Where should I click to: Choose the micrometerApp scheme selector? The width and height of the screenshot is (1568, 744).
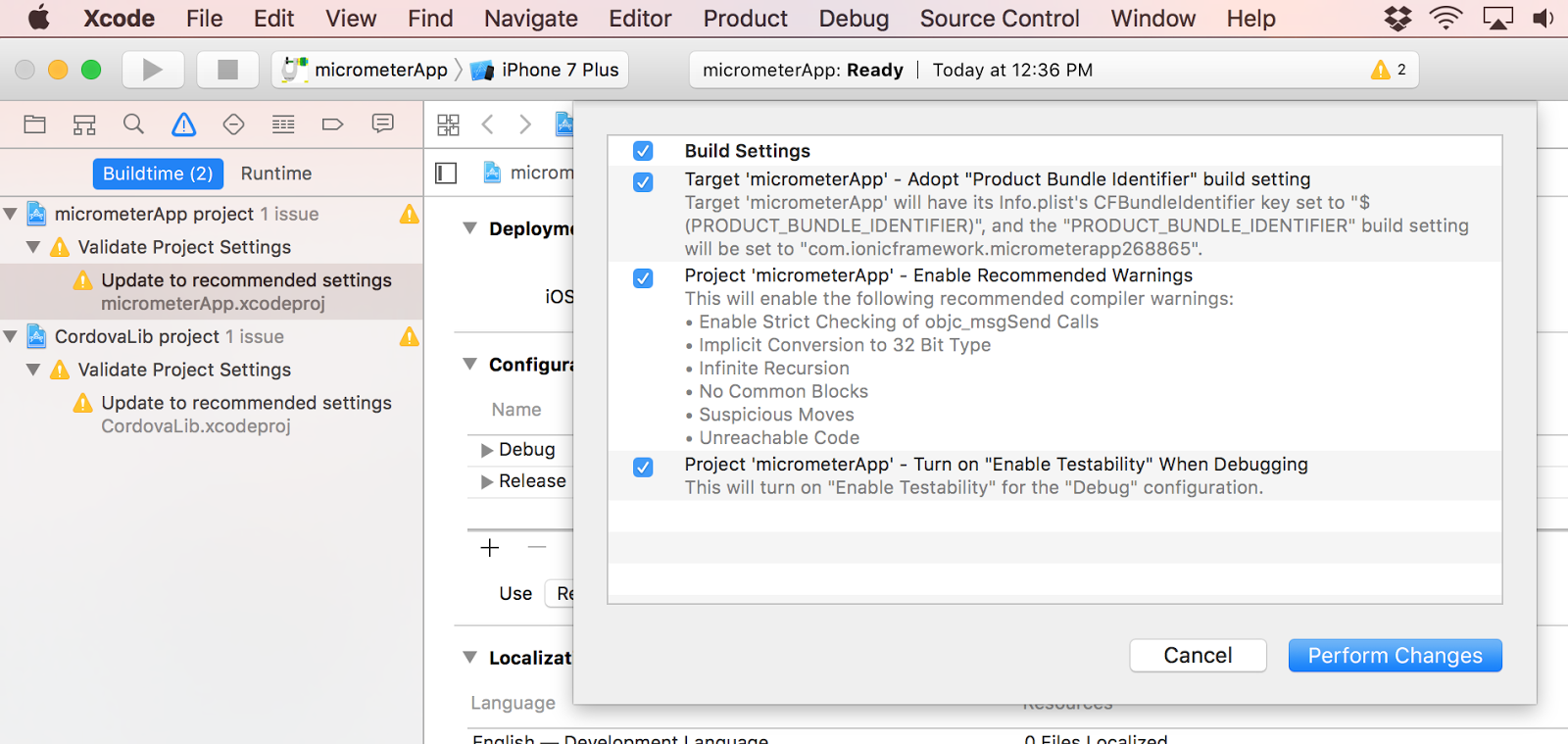(365, 70)
